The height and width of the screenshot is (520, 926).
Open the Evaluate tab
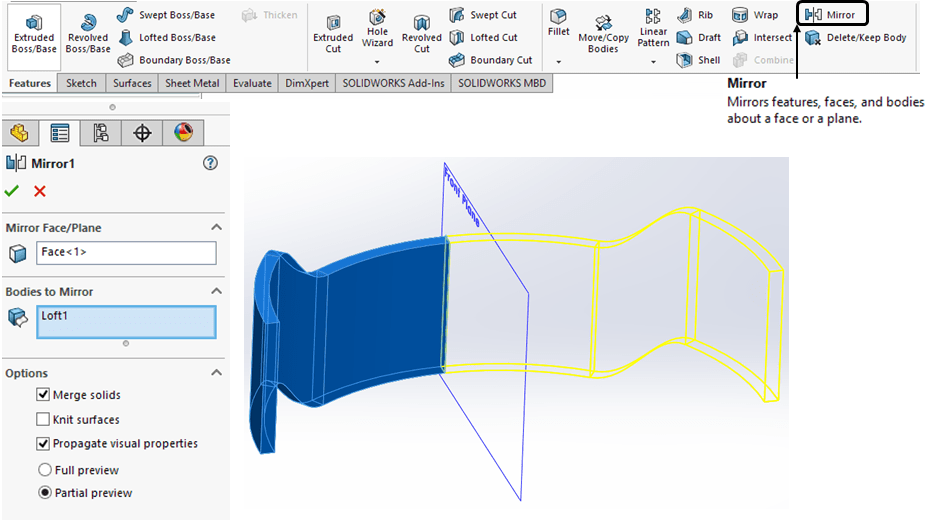252,83
